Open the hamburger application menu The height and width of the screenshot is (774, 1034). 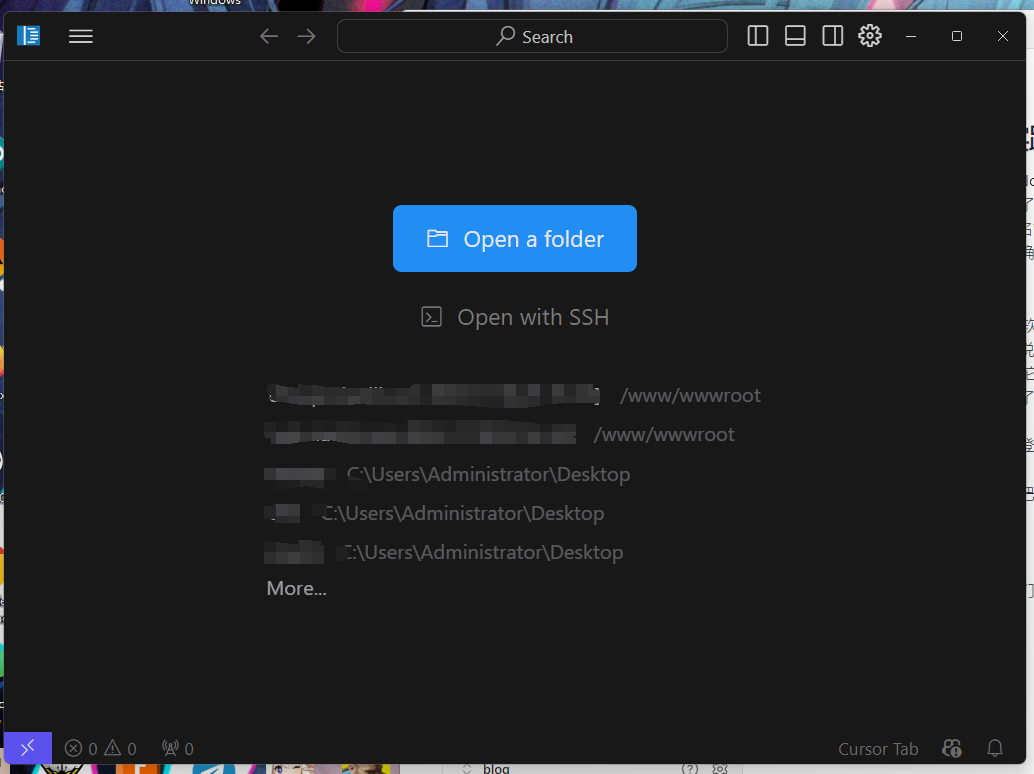[x=81, y=37]
